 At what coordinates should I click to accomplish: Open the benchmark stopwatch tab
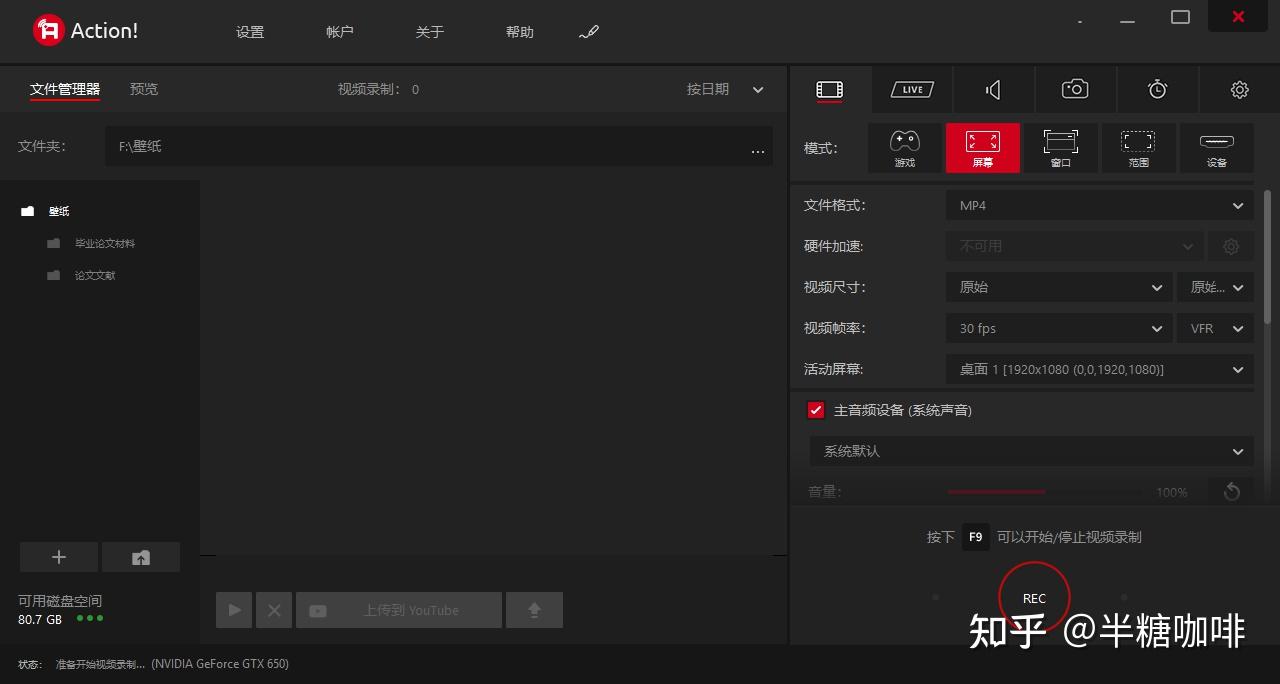click(1157, 90)
